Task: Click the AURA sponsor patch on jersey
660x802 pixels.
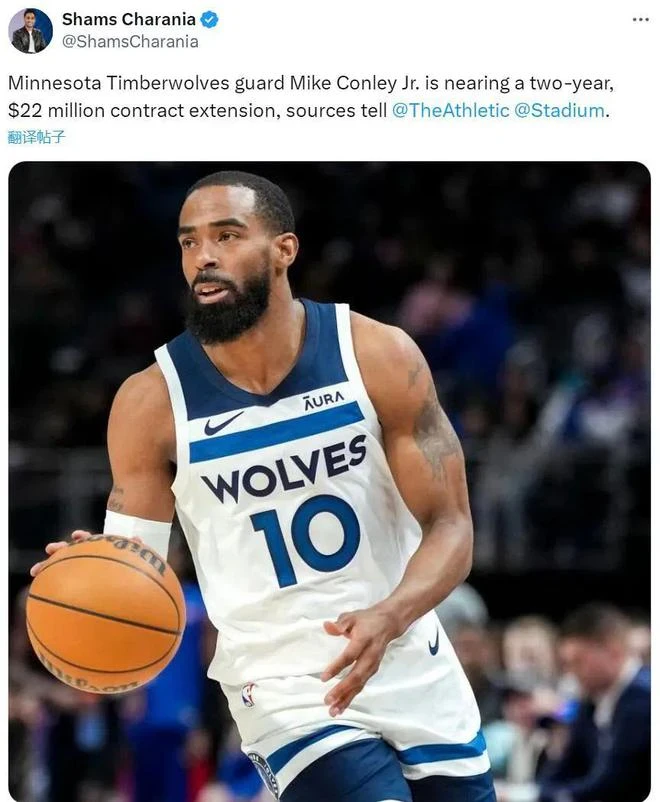Action: [x=324, y=400]
